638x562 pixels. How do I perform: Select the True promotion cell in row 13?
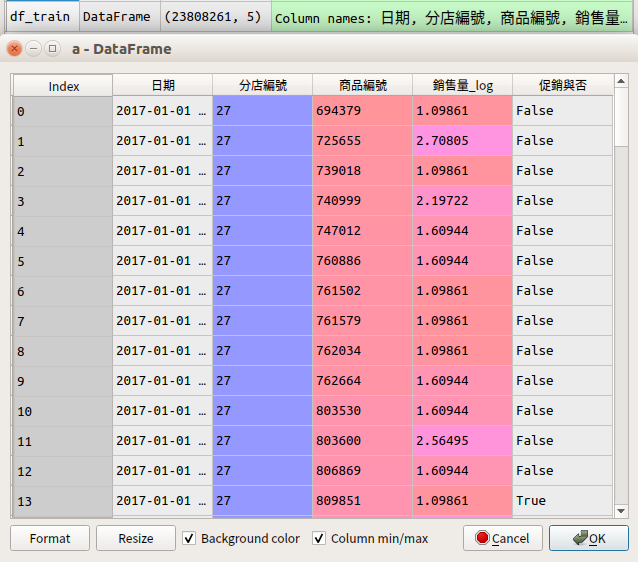pyautogui.click(x=563, y=501)
